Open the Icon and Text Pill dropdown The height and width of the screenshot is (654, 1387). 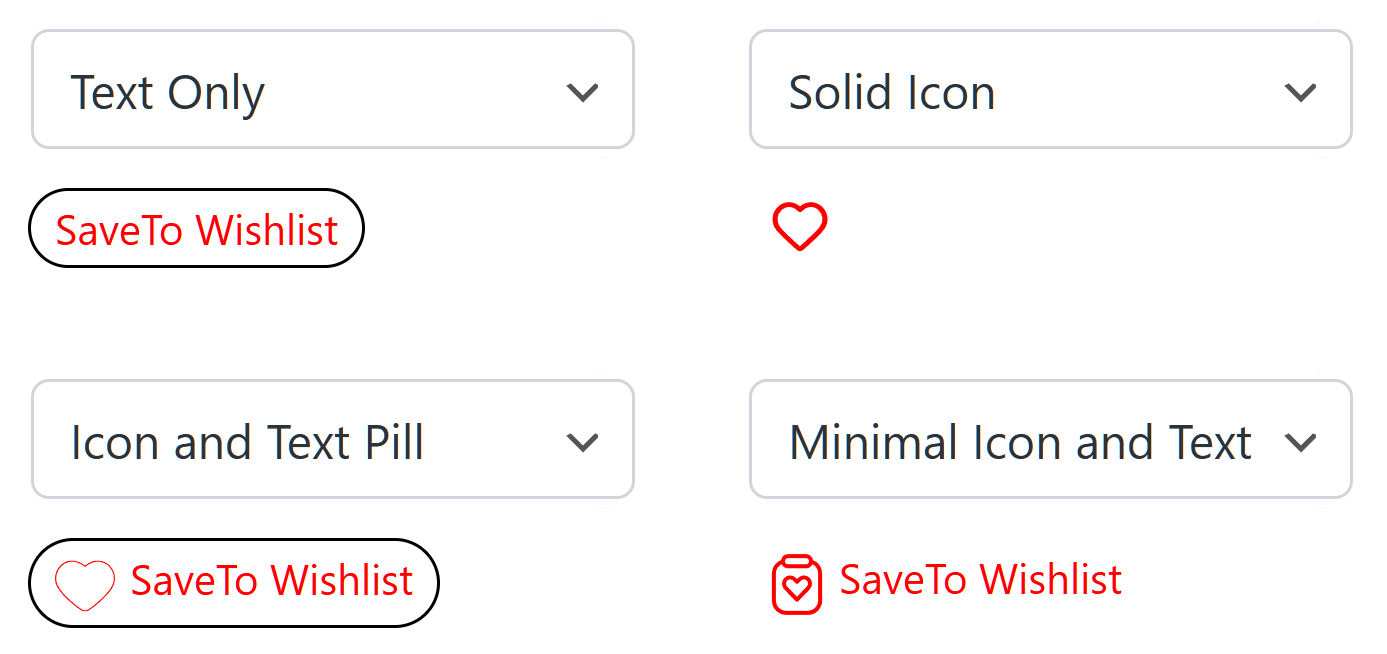click(x=333, y=440)
